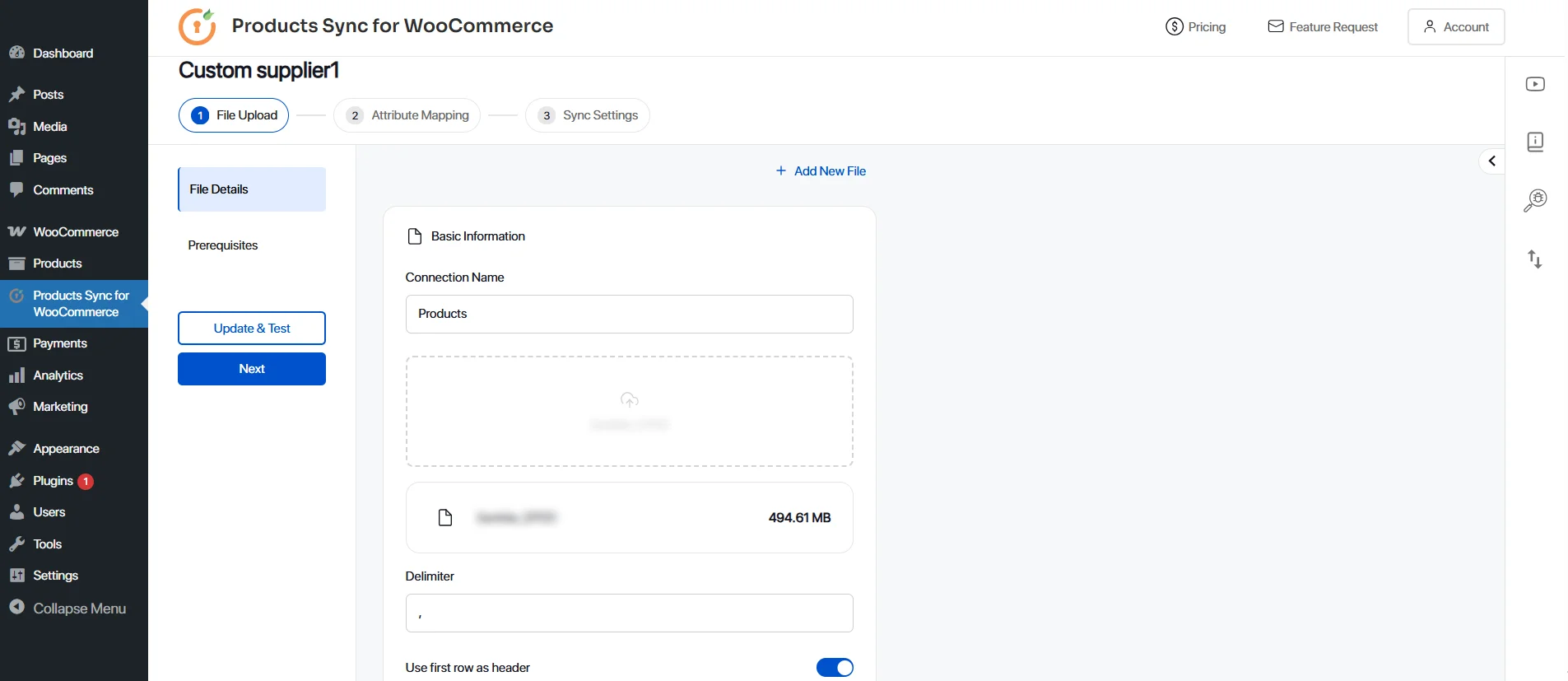Click the Products Sync for WooCommerce logo

click(x=198, y=26)
